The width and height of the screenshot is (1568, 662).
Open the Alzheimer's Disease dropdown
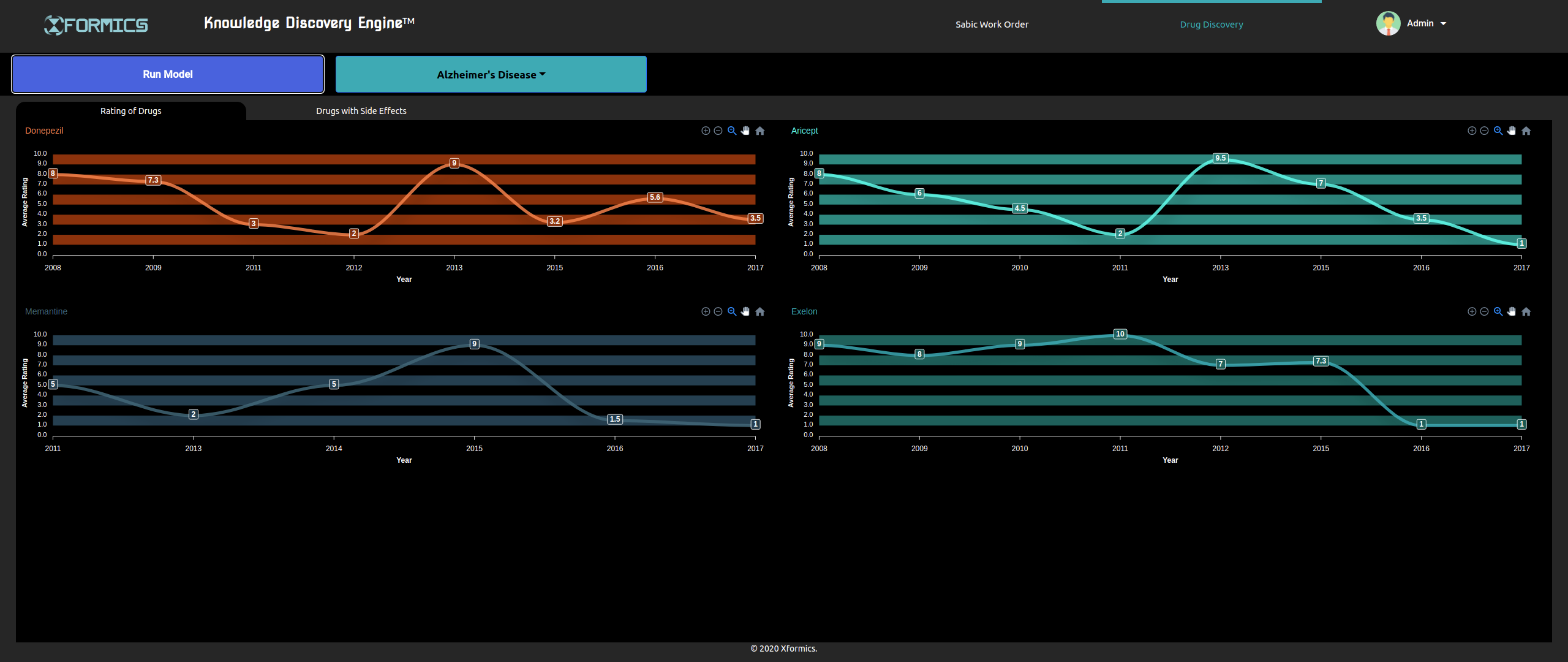491,74
